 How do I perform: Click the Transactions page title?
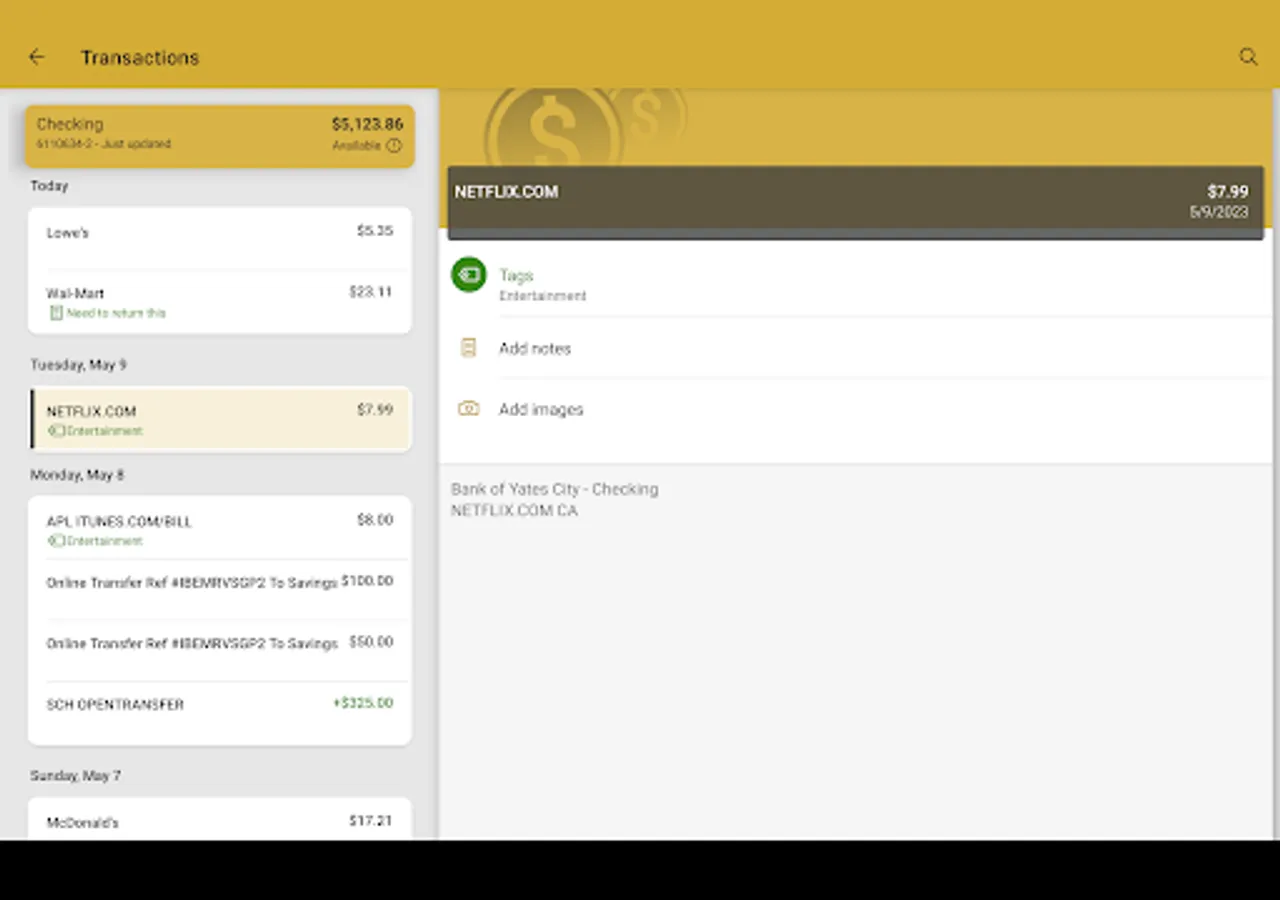(x=140, y=58)
